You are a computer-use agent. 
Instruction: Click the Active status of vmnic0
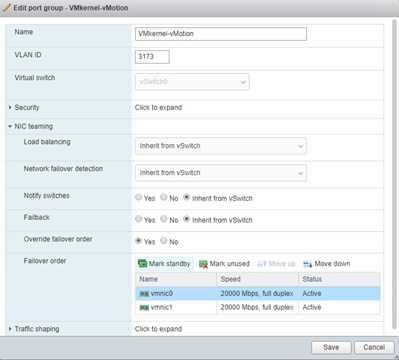(x=312, y=294)
